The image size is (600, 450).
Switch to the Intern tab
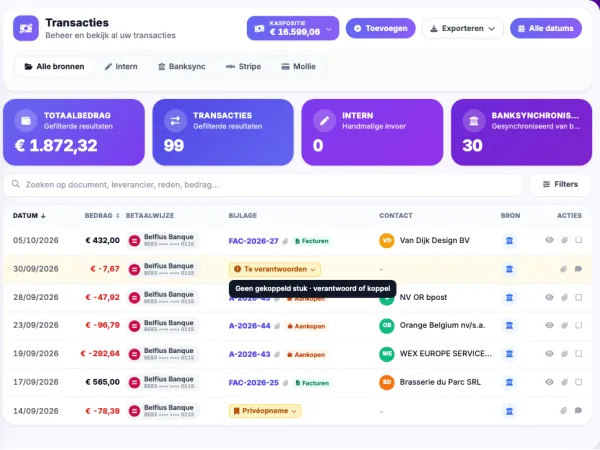click(121, 67)
